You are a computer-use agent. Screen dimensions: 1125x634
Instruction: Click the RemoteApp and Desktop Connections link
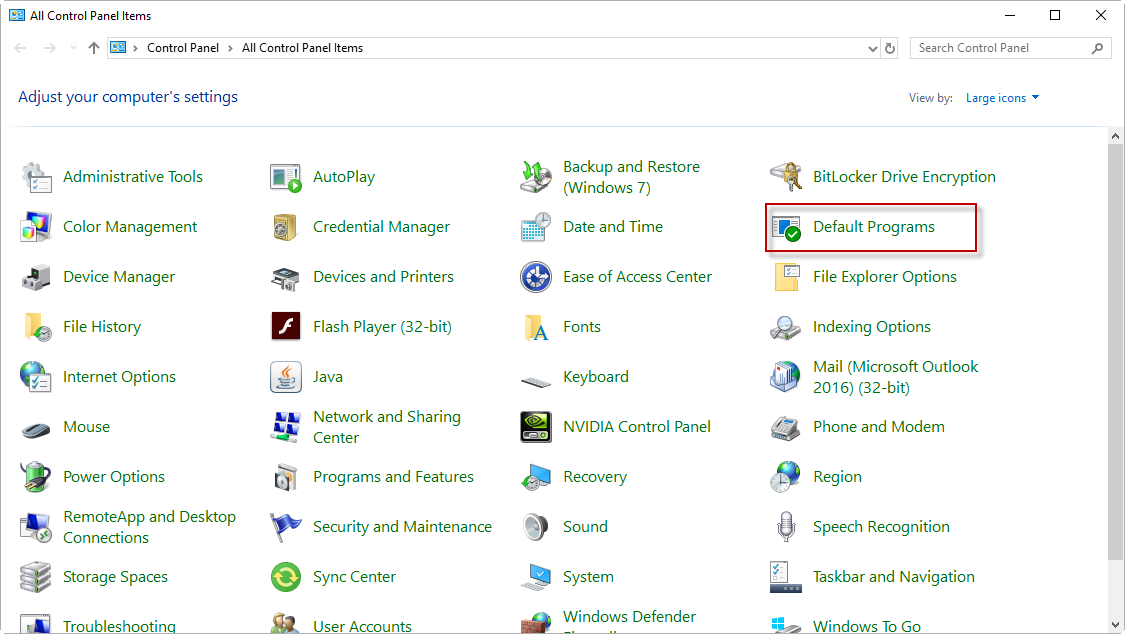149,527
